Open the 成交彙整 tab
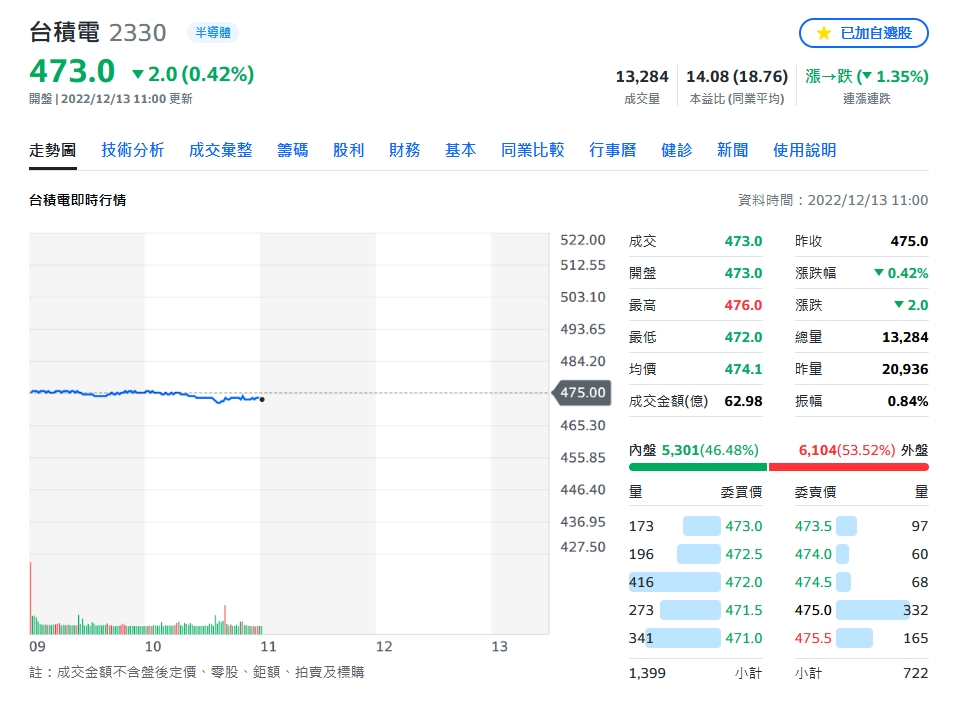Screen dimensions: 958x707 point(220,150)
